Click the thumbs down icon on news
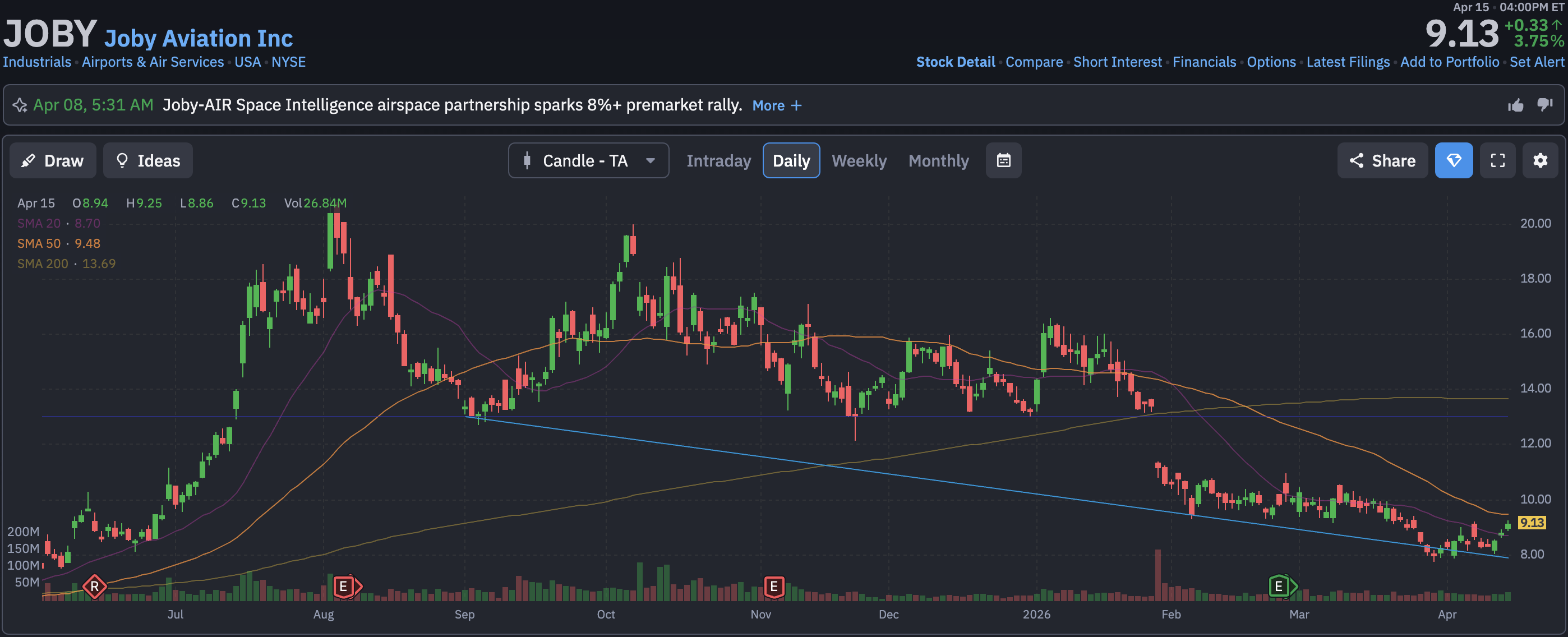1568x637 pixels. tap(1544, 105)
